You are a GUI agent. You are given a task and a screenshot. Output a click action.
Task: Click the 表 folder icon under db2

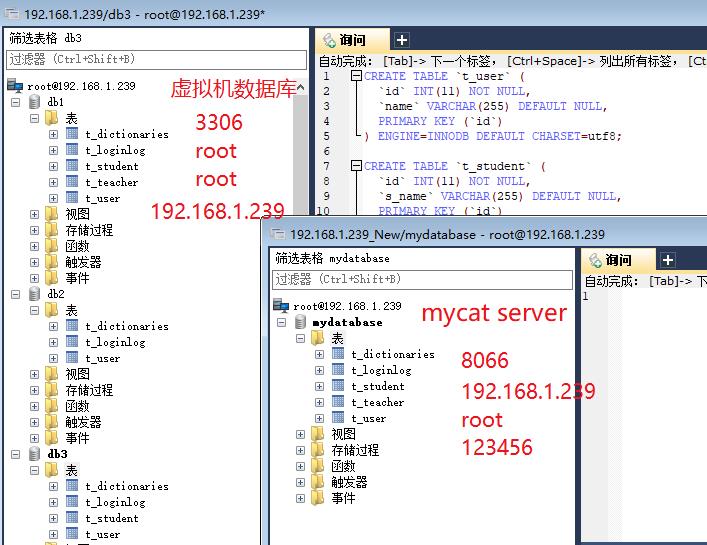[52, 310]
